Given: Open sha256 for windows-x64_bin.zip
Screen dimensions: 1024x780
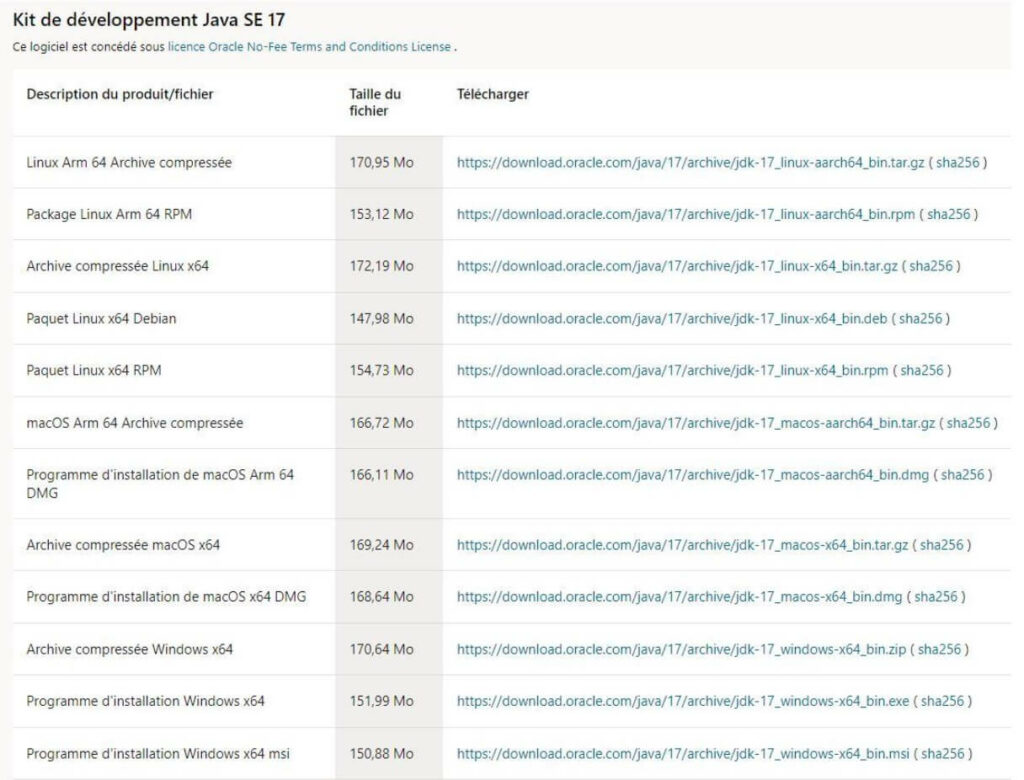Looking at the screenshot, I should pyautogui.click(x=939, y=649).
